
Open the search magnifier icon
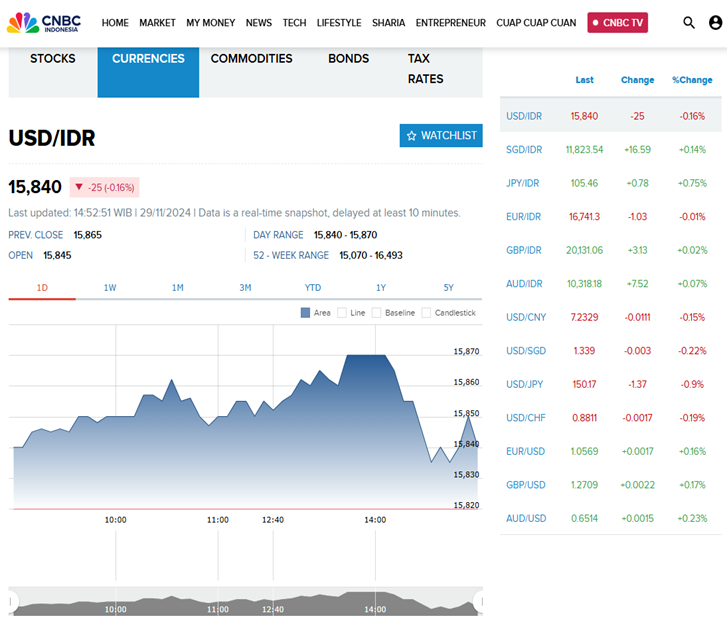(689, 22)
